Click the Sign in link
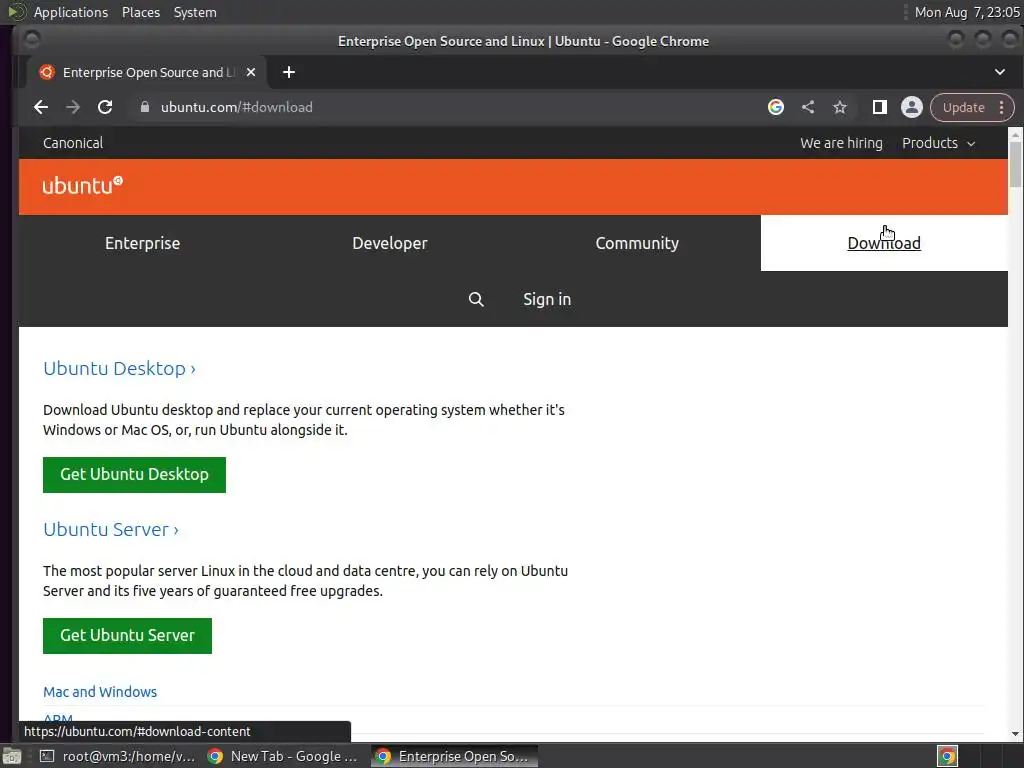 [x=547, y=299]
